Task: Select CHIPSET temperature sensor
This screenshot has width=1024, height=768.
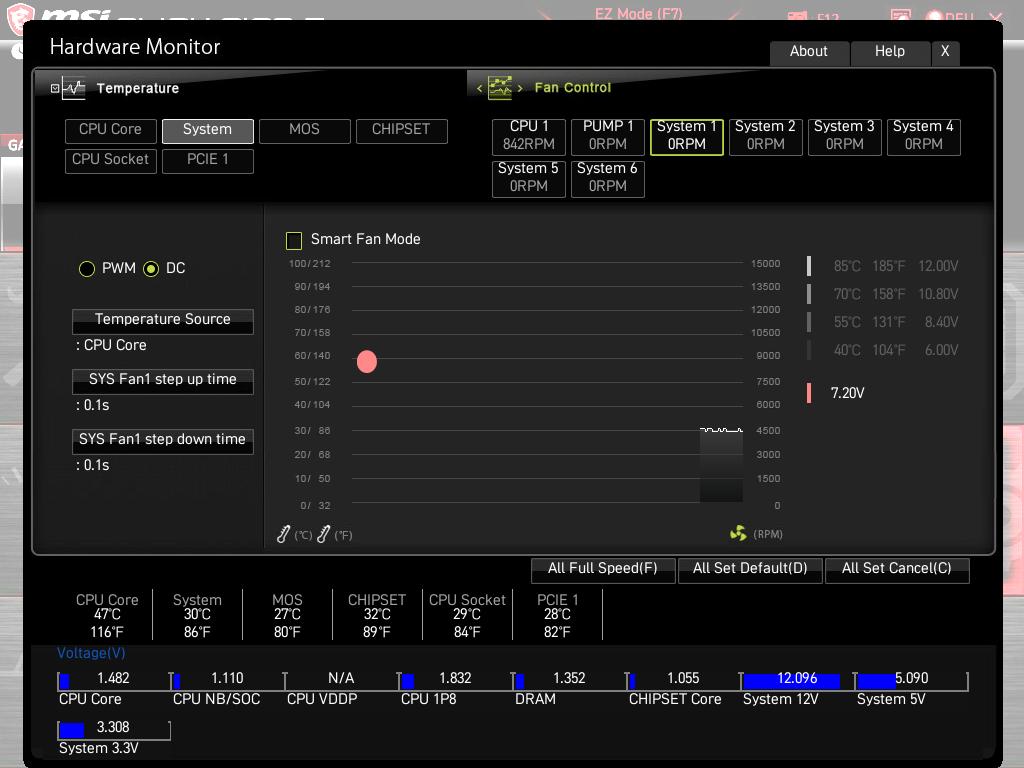Action: [x=402, y=131]
